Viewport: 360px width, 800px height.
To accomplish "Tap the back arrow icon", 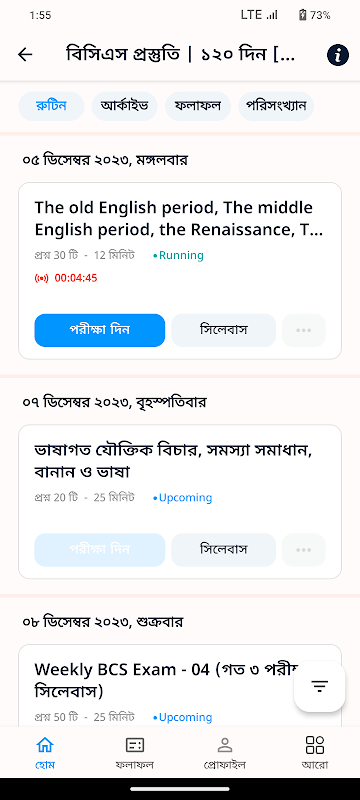I will click(25, 55).
